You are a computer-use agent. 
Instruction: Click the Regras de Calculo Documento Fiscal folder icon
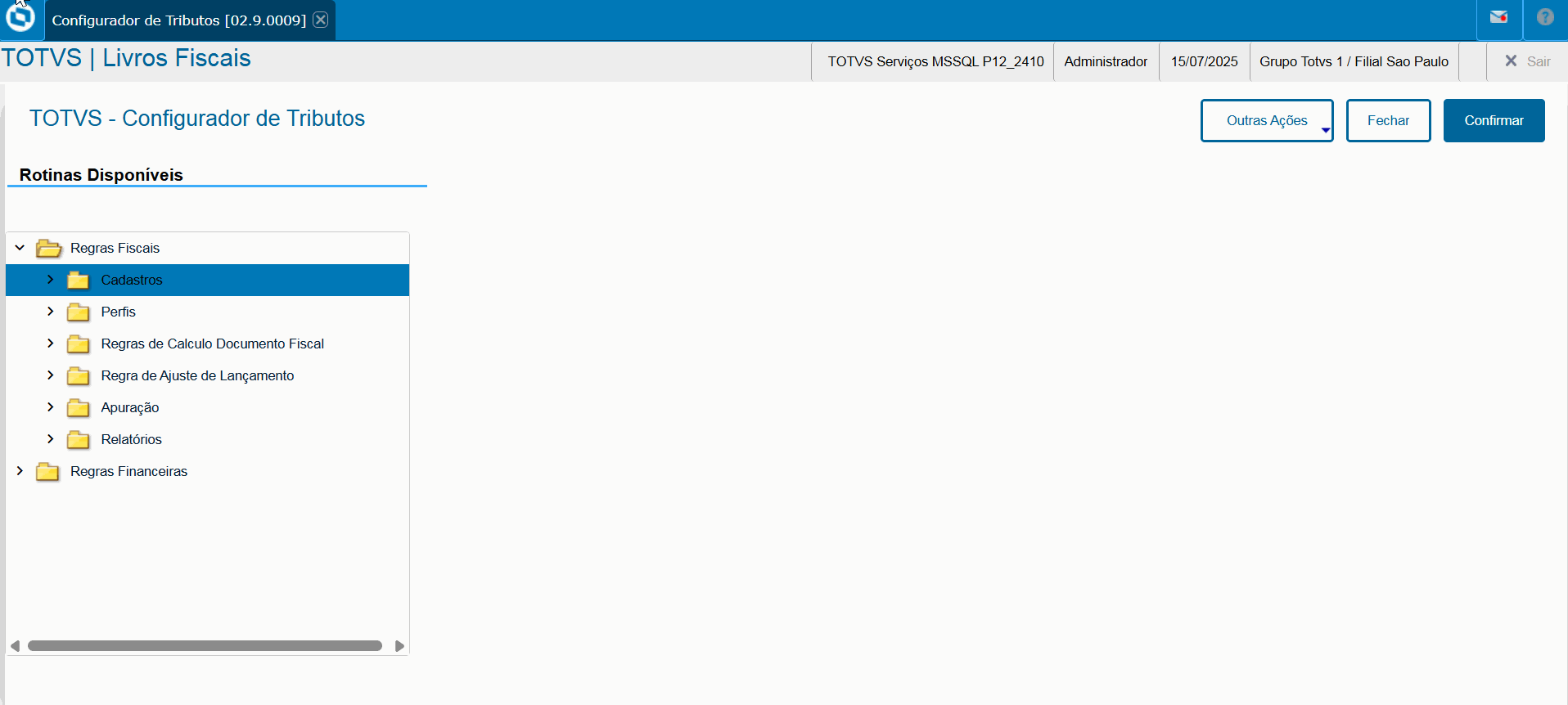tap(79, 344)
